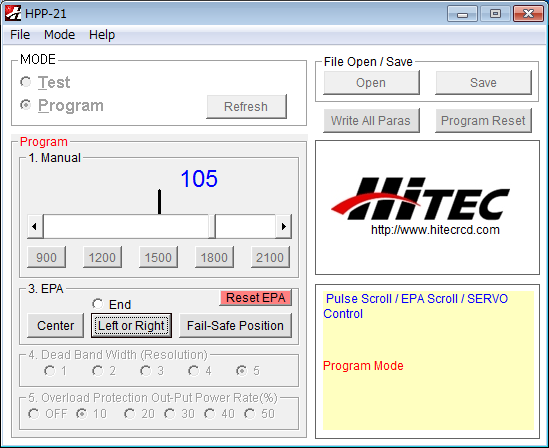Click the http://www.hitecrcd.com link
The image size is (549, 448).
point(435,230)
